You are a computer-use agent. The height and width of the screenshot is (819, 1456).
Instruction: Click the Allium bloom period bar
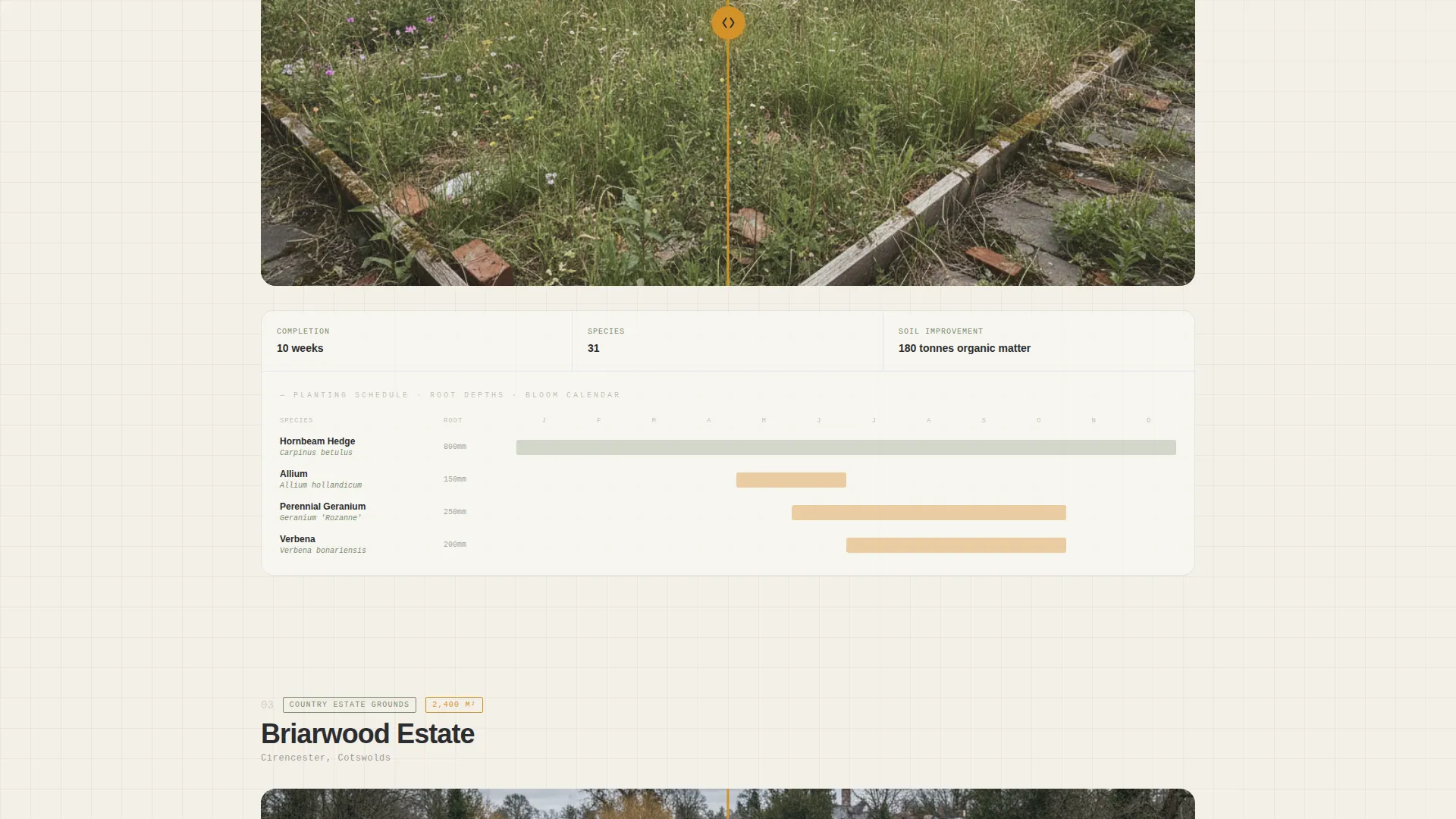click(x=791, y=480)
